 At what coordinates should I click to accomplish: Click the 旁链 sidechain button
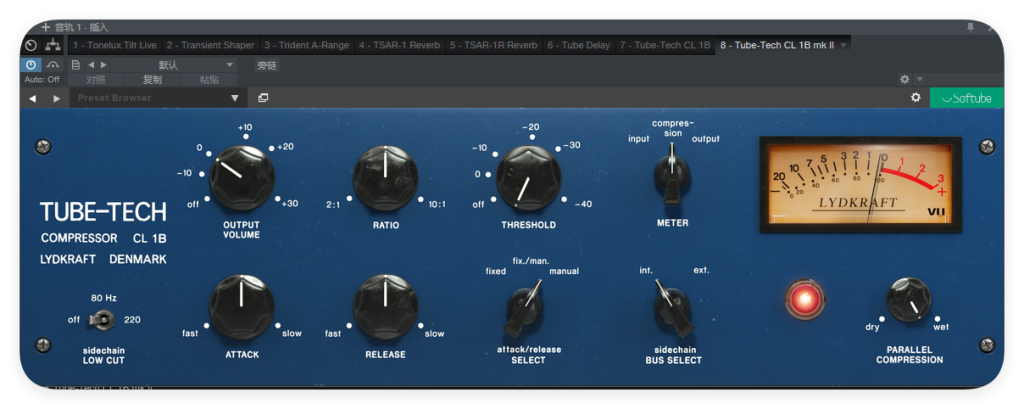(x=266, y=65)
